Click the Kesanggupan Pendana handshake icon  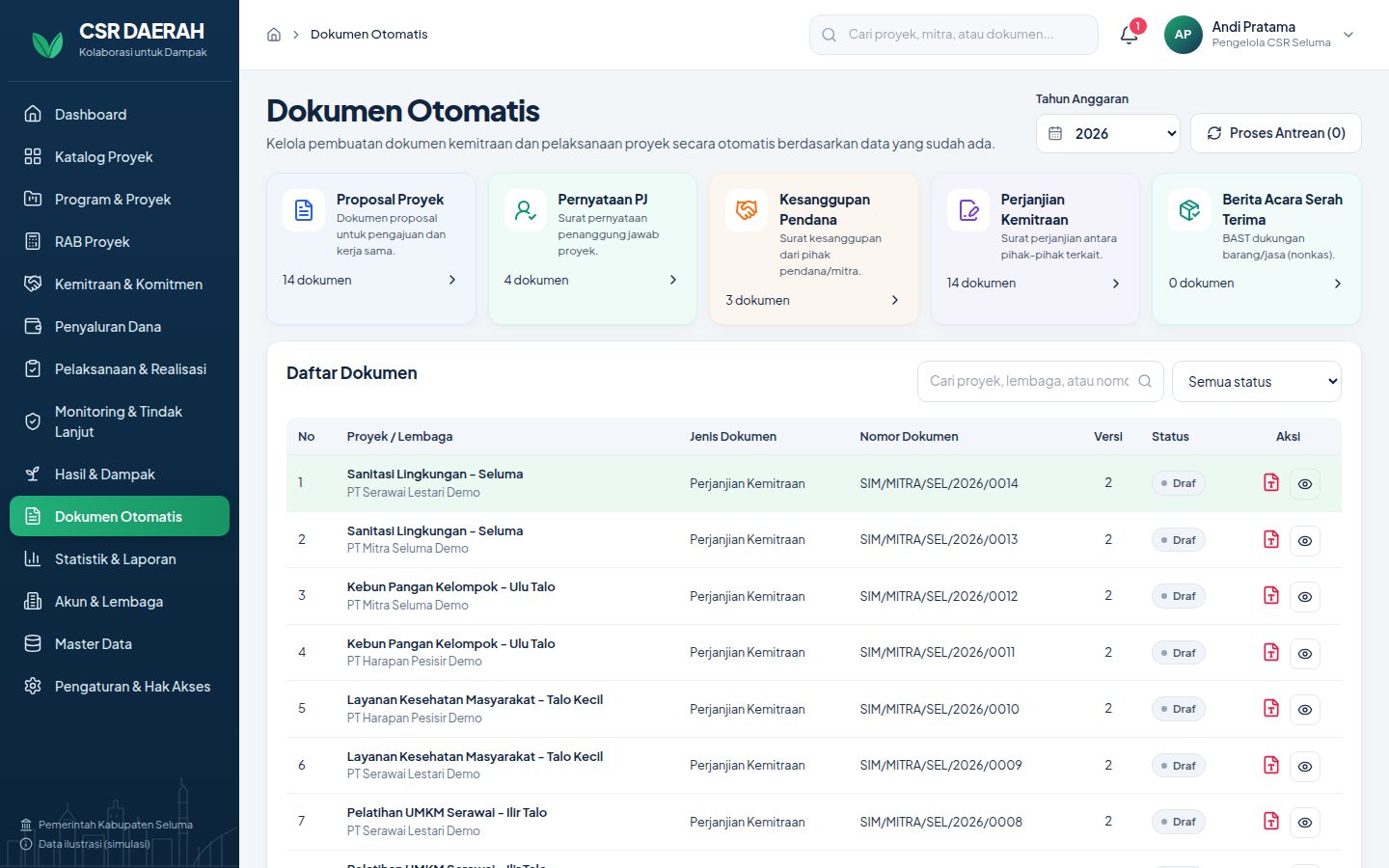(x=747, y=210)
